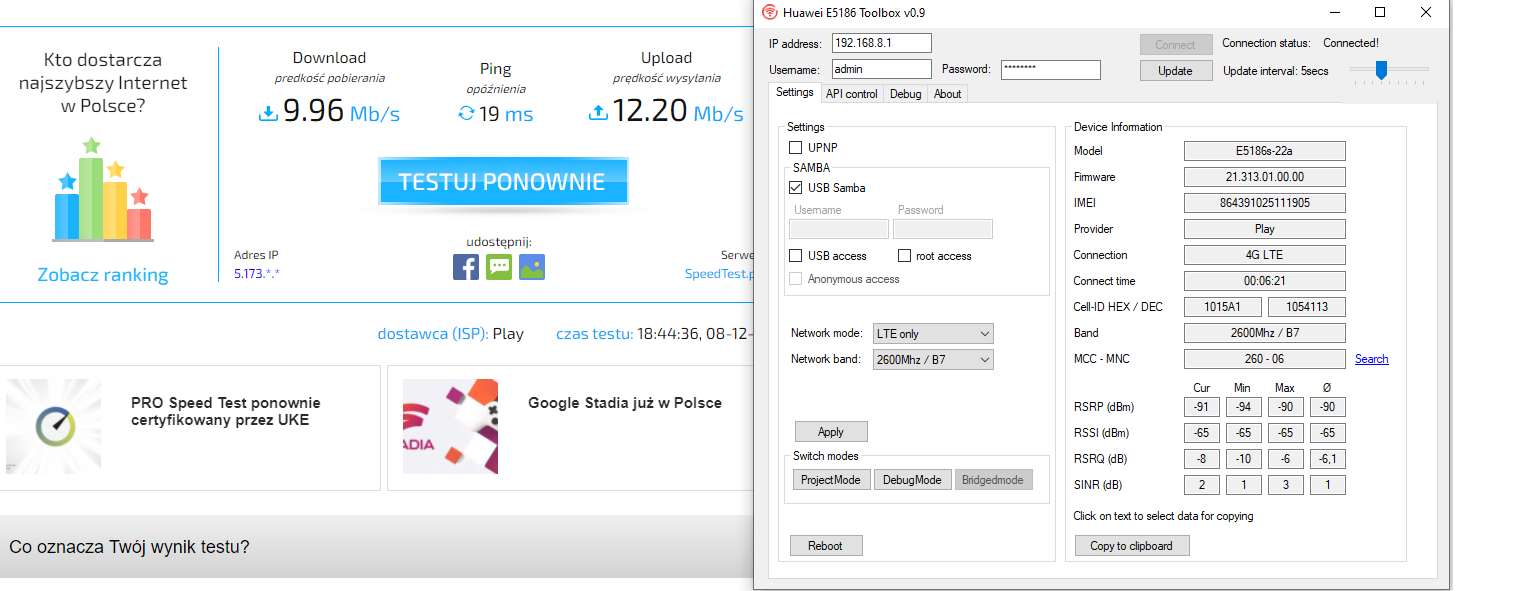This screenshot has height=591, width=1532.
Task: Click the ProjectMode button
Action: click(831, 480)
